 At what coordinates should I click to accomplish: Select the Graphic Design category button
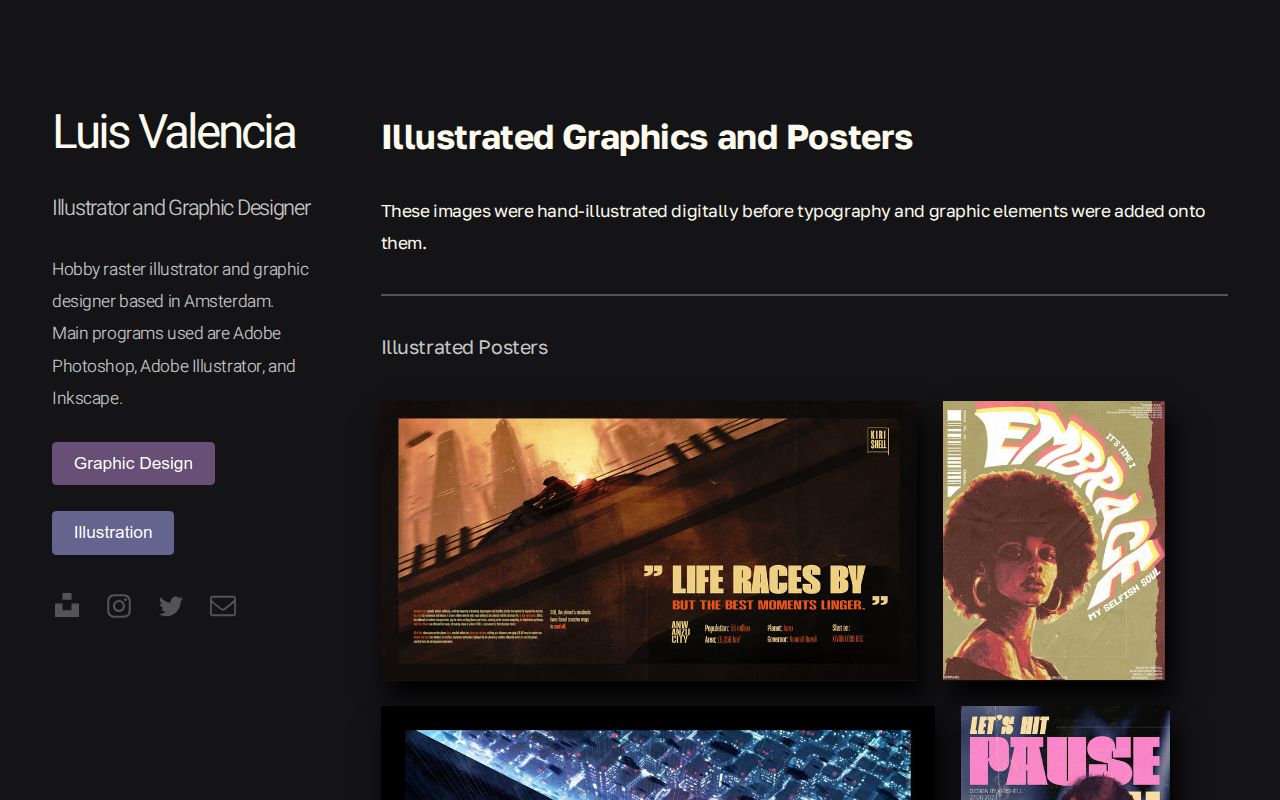click(133, 463)
